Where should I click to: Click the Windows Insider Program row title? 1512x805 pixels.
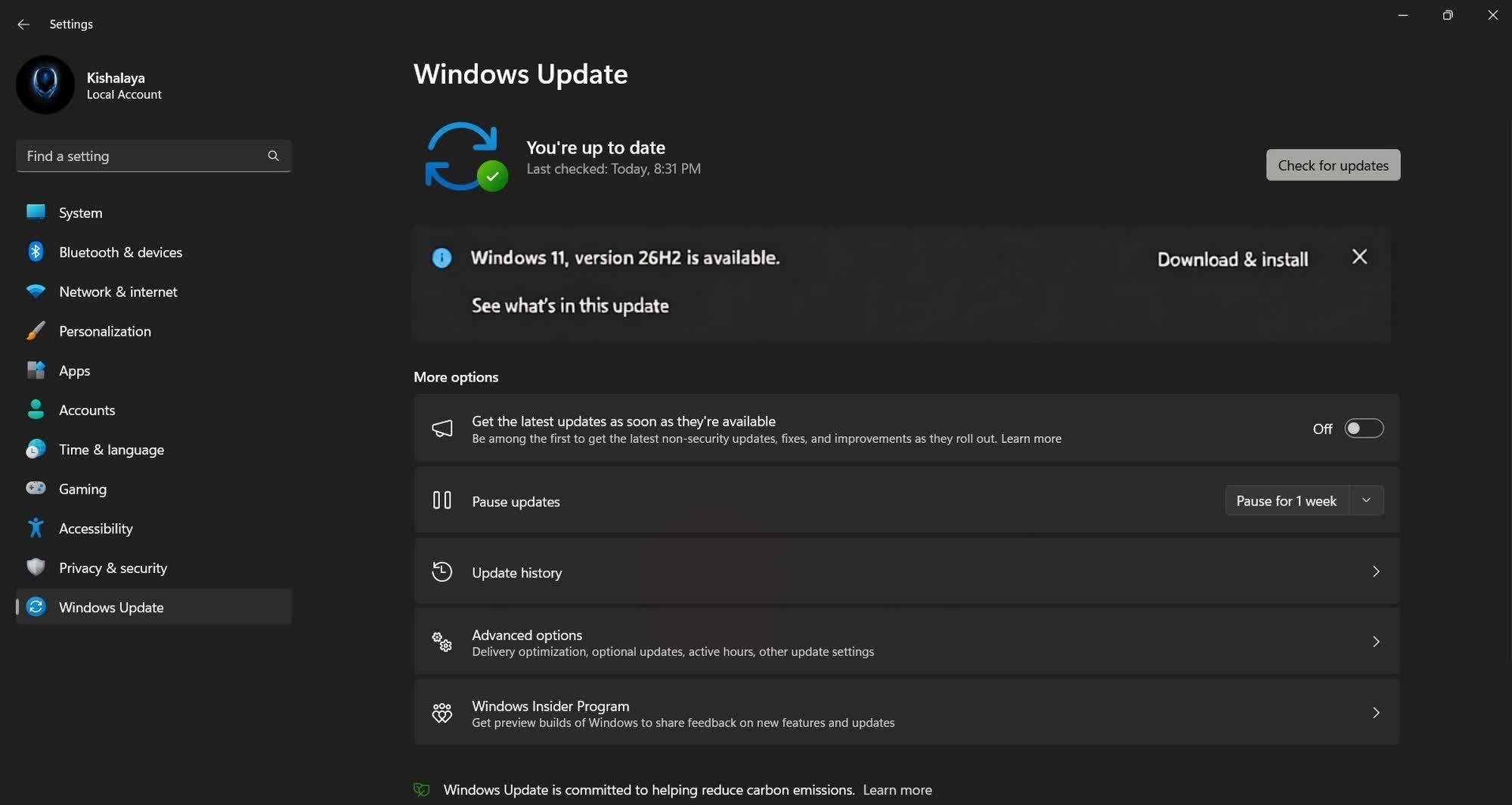[x=550, y=706]
